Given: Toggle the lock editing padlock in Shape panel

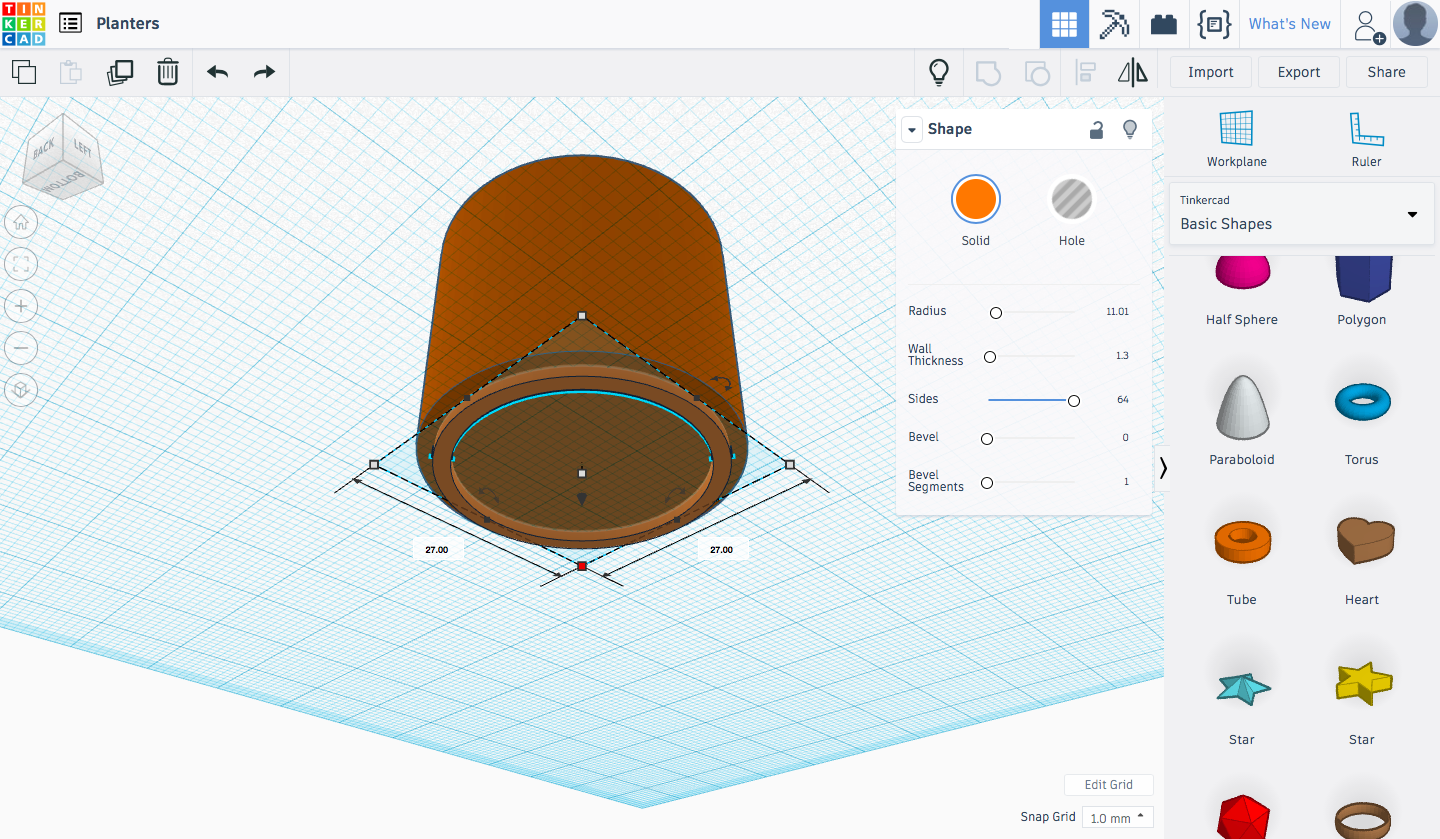Looking at the screenshot, I should [1097, 129].
